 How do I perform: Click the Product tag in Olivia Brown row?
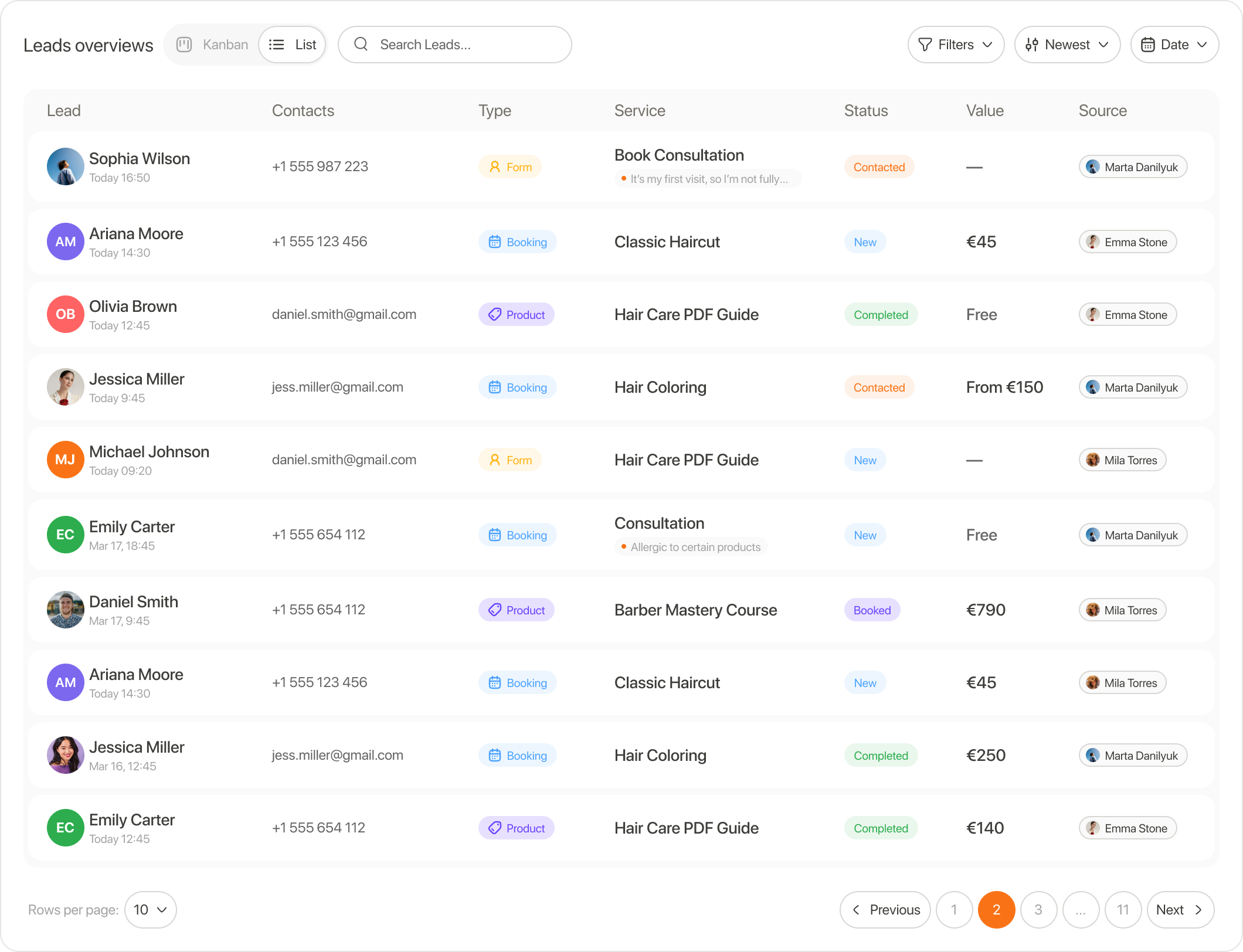[517, 315]
